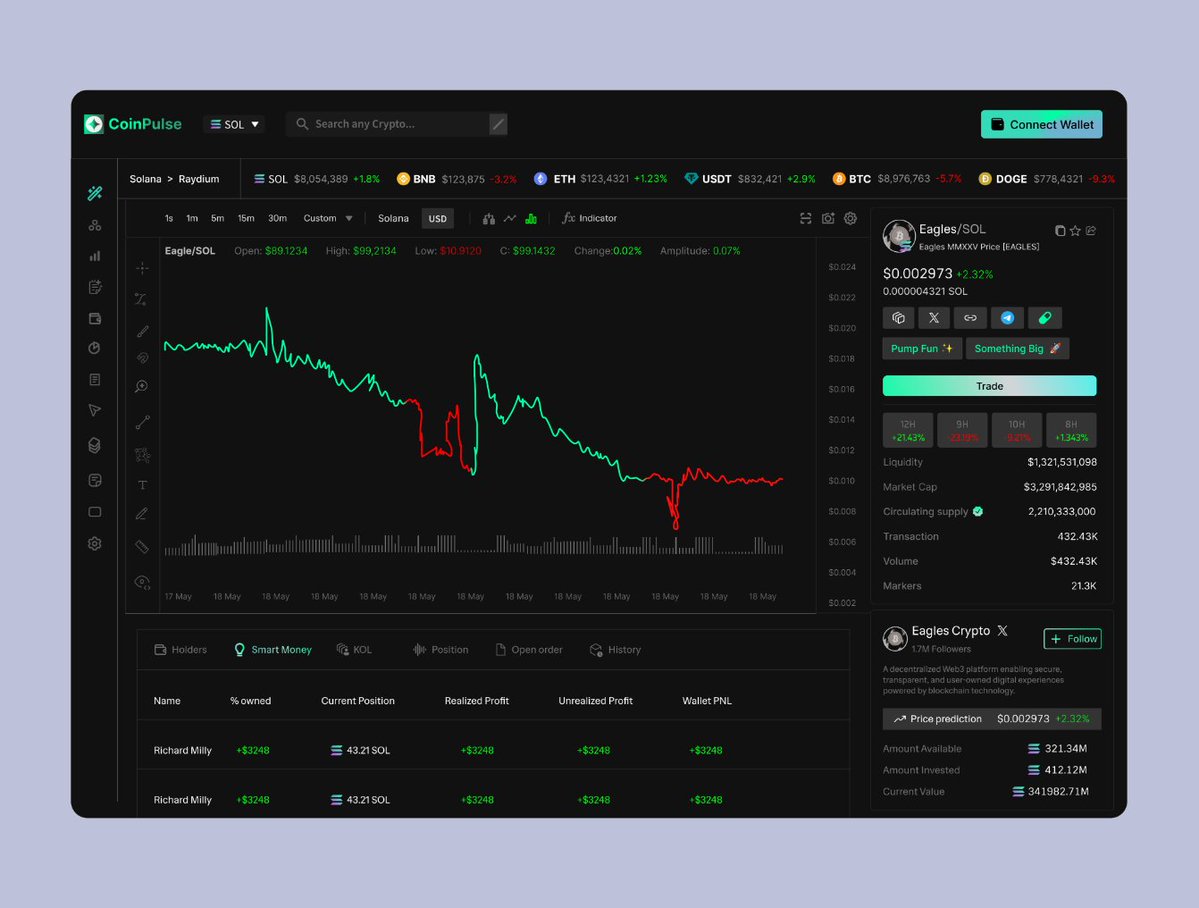Click the Pump Fun tag
The width and height of the screenshot is (1199, 908).
click(922, 349)
